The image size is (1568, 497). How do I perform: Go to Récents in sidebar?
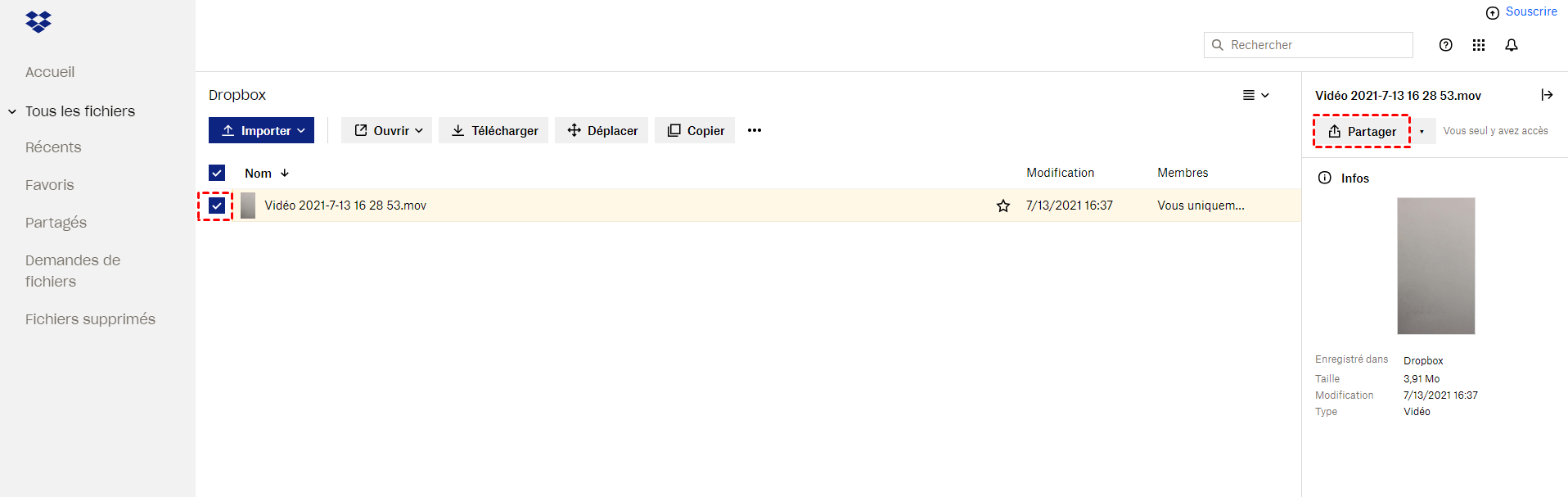click(x=53, y=147)
